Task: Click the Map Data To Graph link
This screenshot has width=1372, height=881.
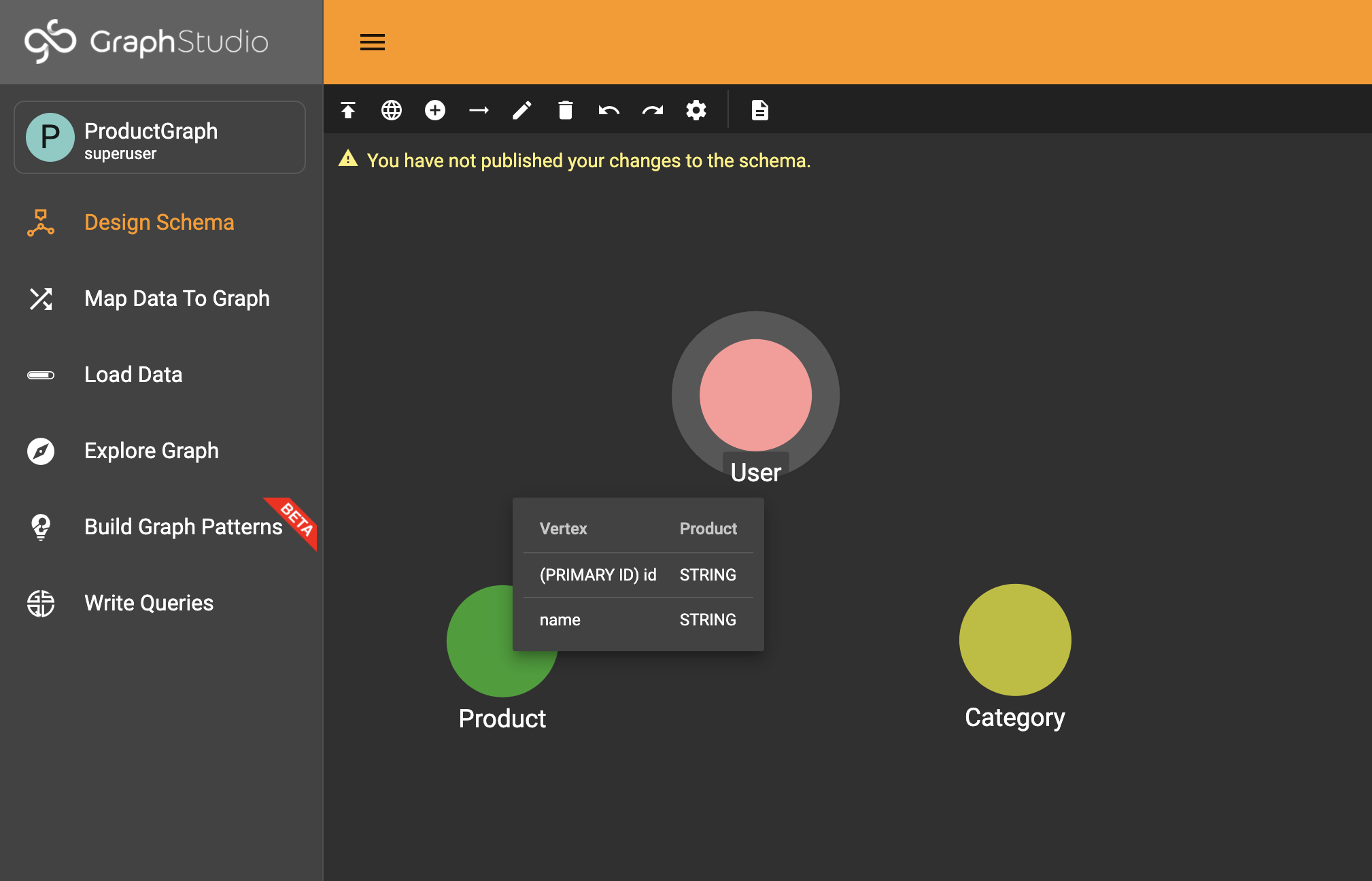Action: click(x=177, y=298)
